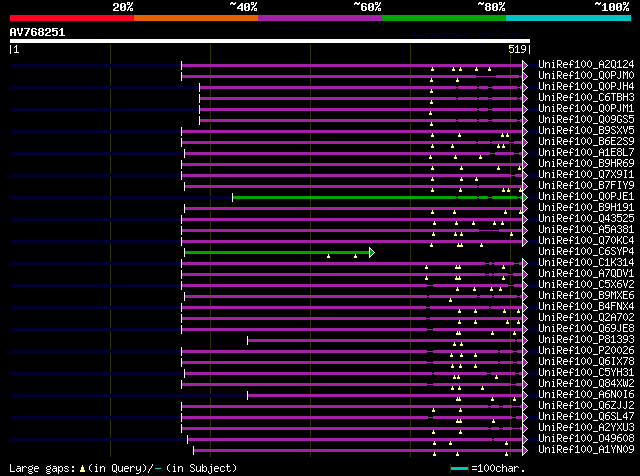The height and width of the screenshot is (476, 640).
Task: Click the text UniRef100_P81393
Action: (586, 340)
